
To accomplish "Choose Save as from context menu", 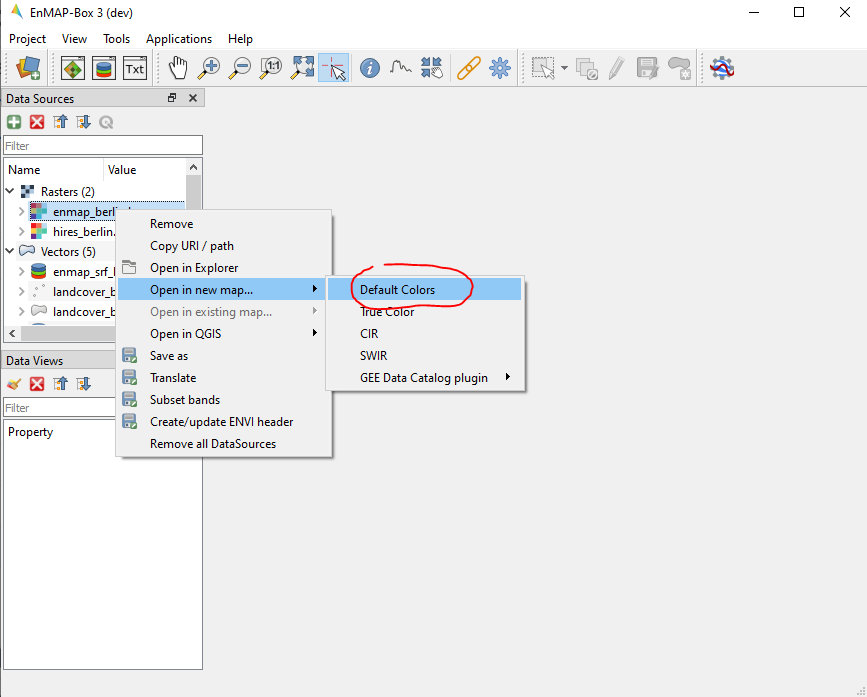I will point(224,356).
